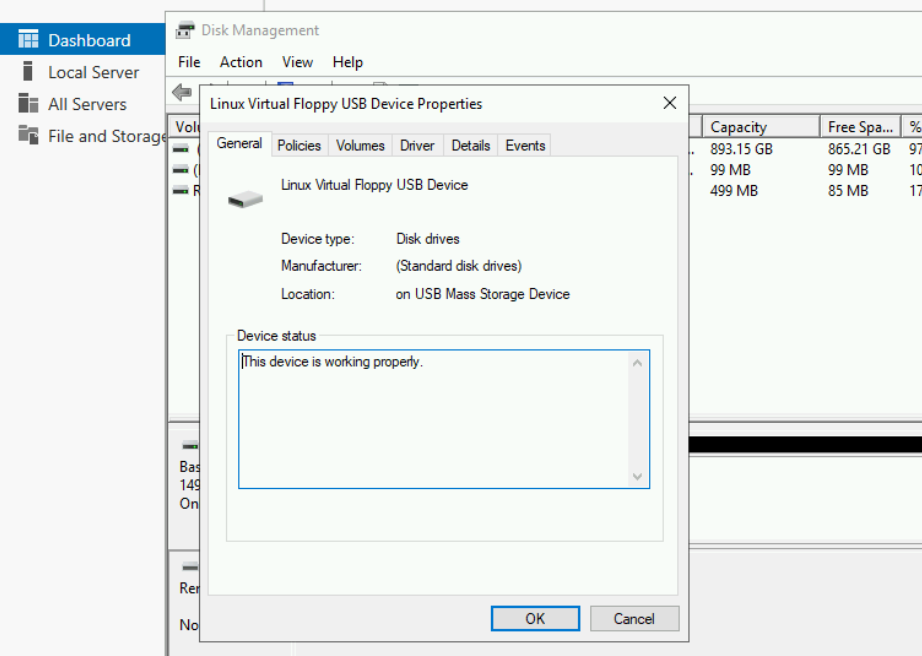
Task: Select the 499 MB capacity cell
Action: pos(734,191)
